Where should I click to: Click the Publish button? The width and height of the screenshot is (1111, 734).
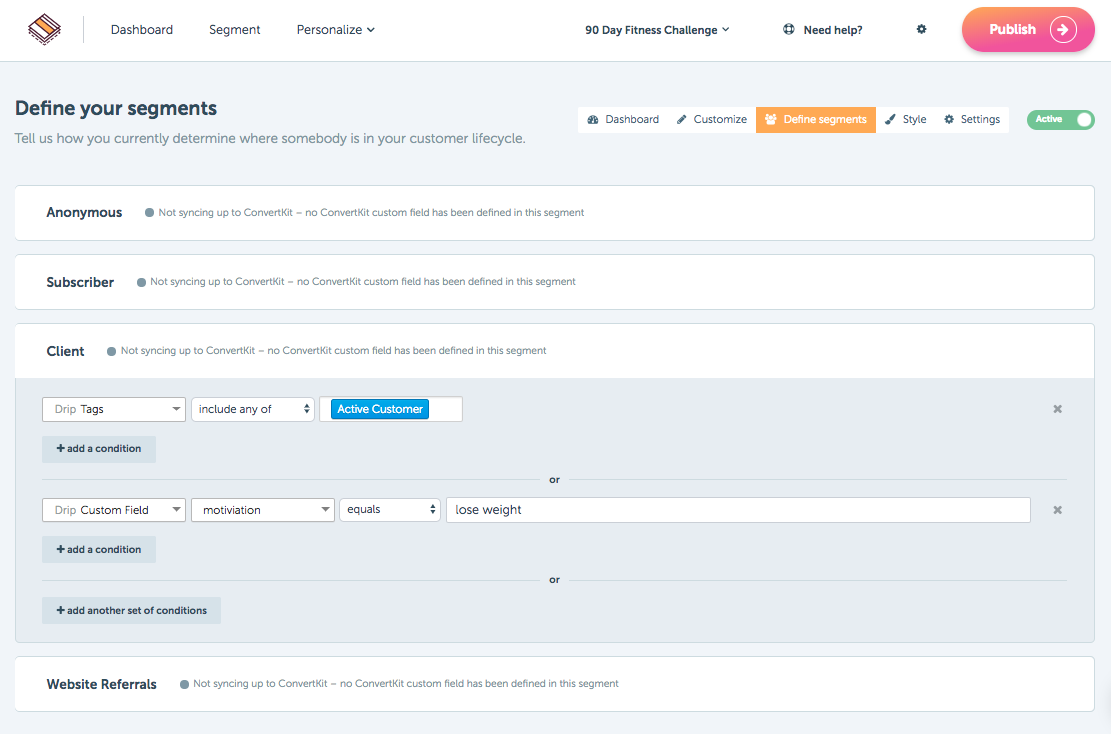pos(1028,30)
